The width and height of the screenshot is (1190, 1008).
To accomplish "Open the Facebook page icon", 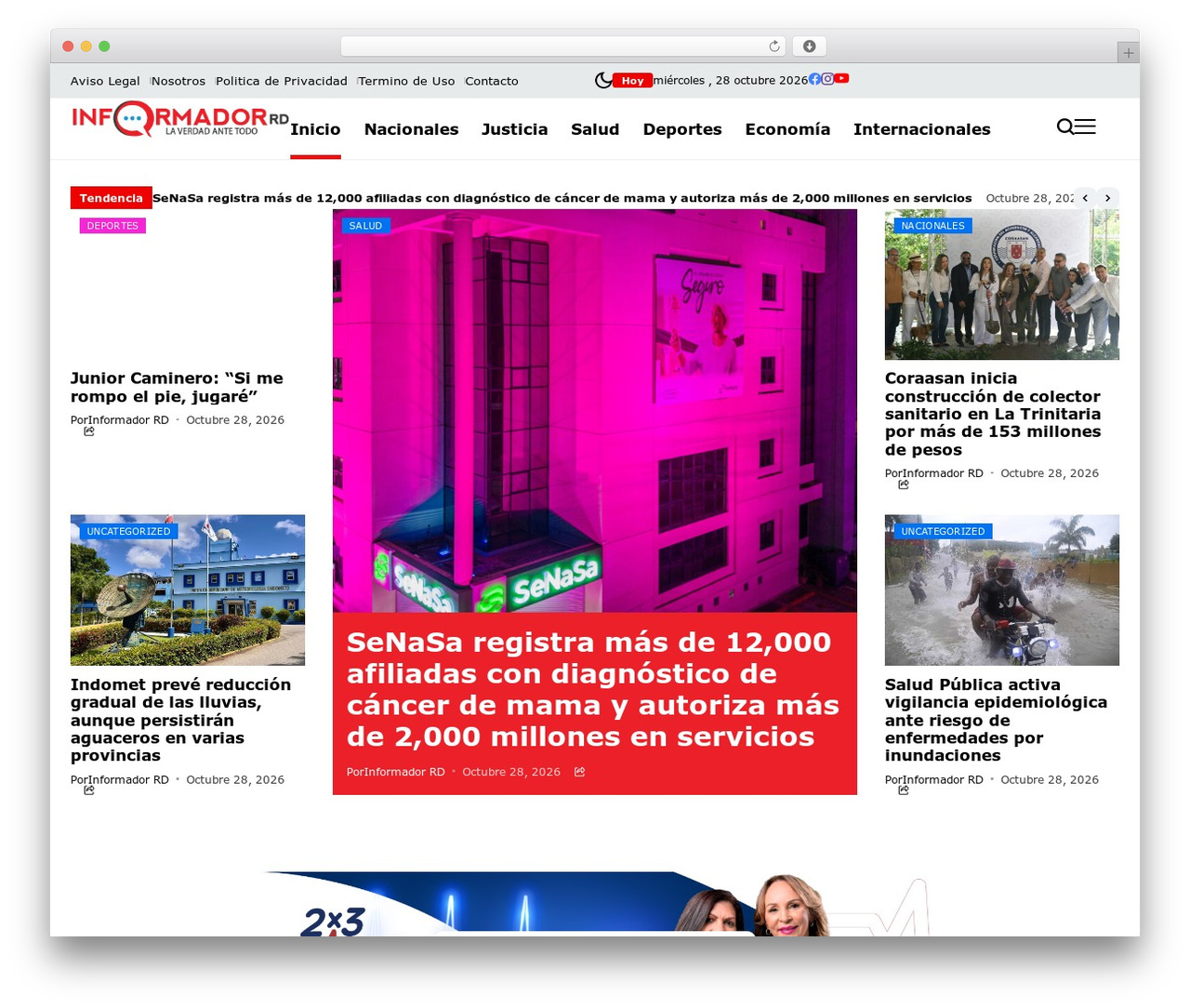I will (x=814, y=79).
